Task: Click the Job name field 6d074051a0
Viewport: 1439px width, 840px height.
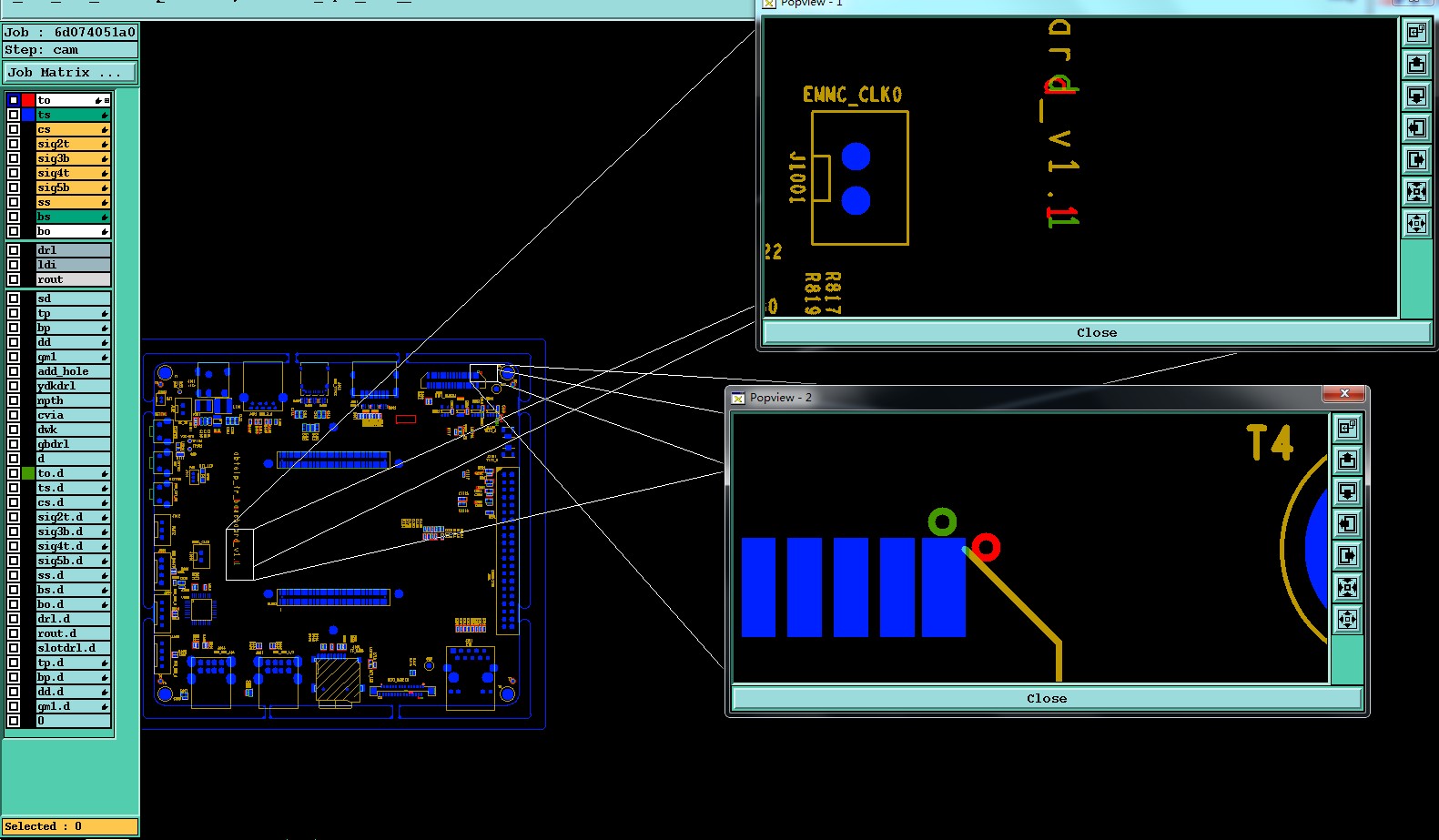Action: [70, 32]
